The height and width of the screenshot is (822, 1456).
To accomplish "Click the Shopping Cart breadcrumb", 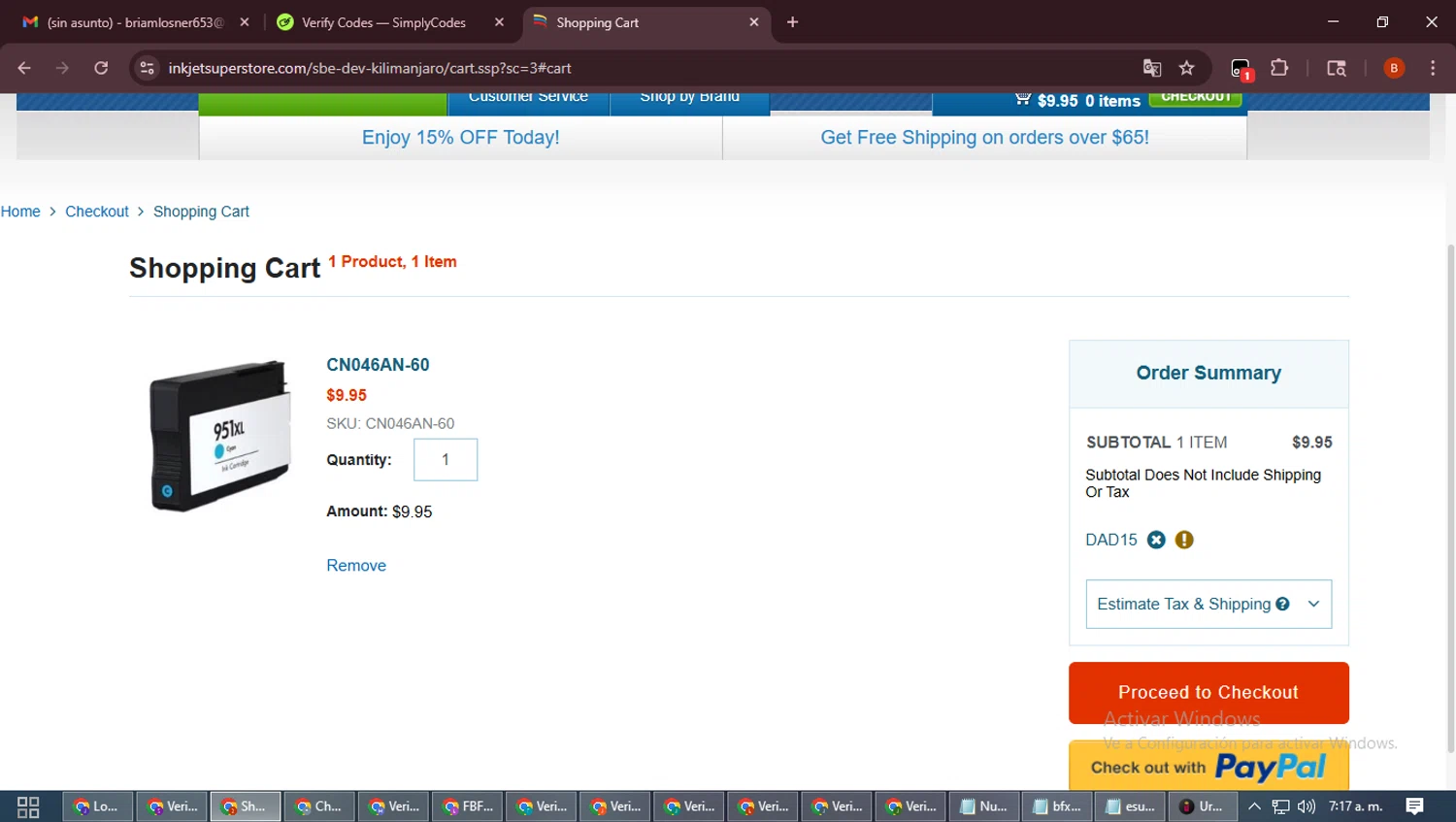I will coord(201,212).
